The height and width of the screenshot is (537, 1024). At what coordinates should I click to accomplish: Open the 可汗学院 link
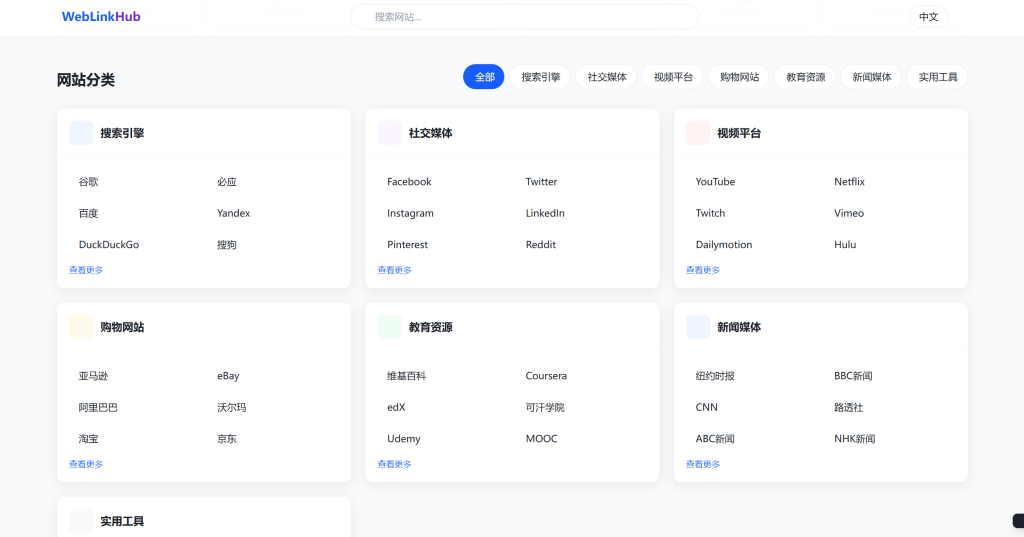coord(545,407)
